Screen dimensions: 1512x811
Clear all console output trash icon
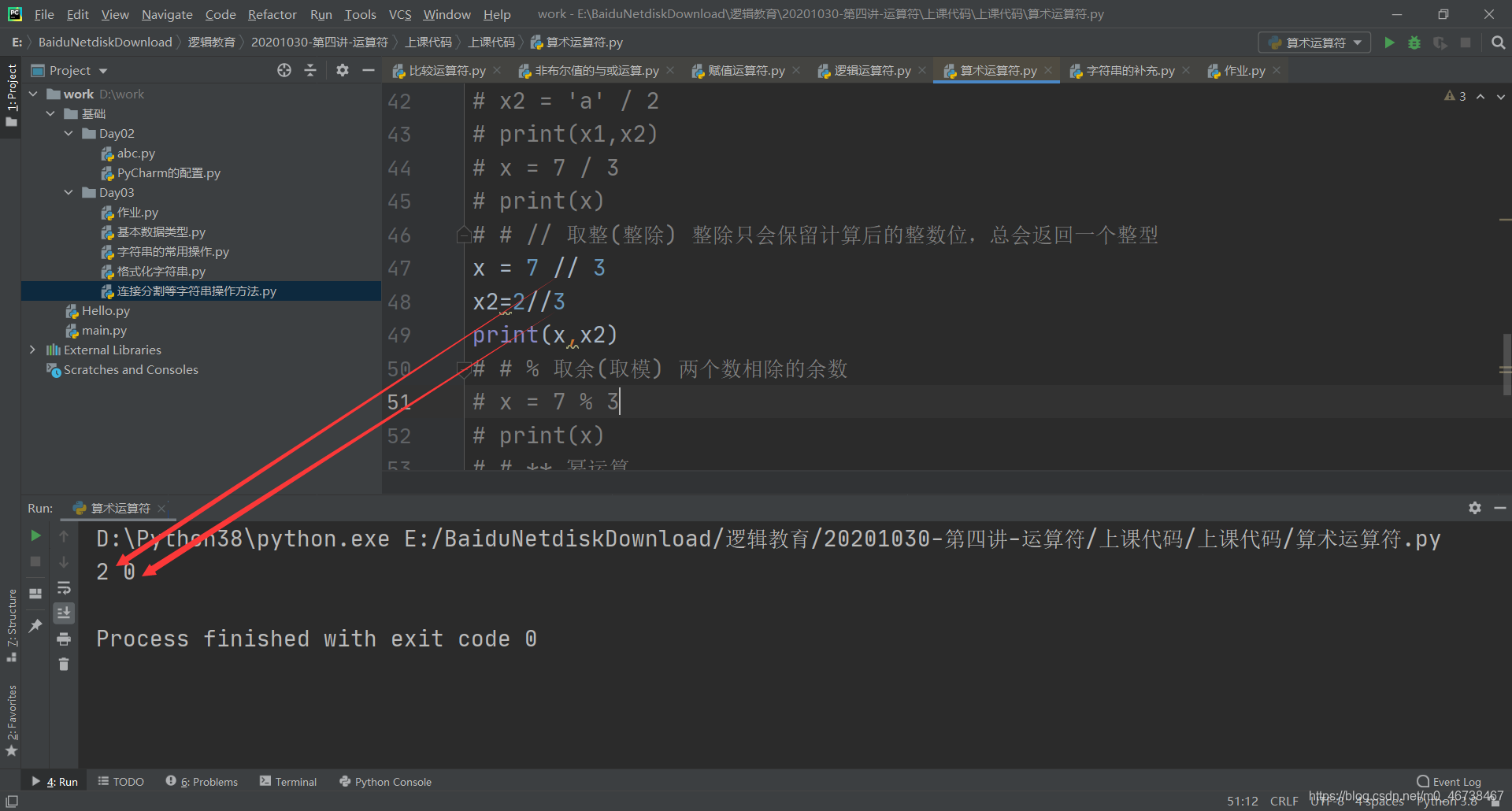click(x=64, y=665)
